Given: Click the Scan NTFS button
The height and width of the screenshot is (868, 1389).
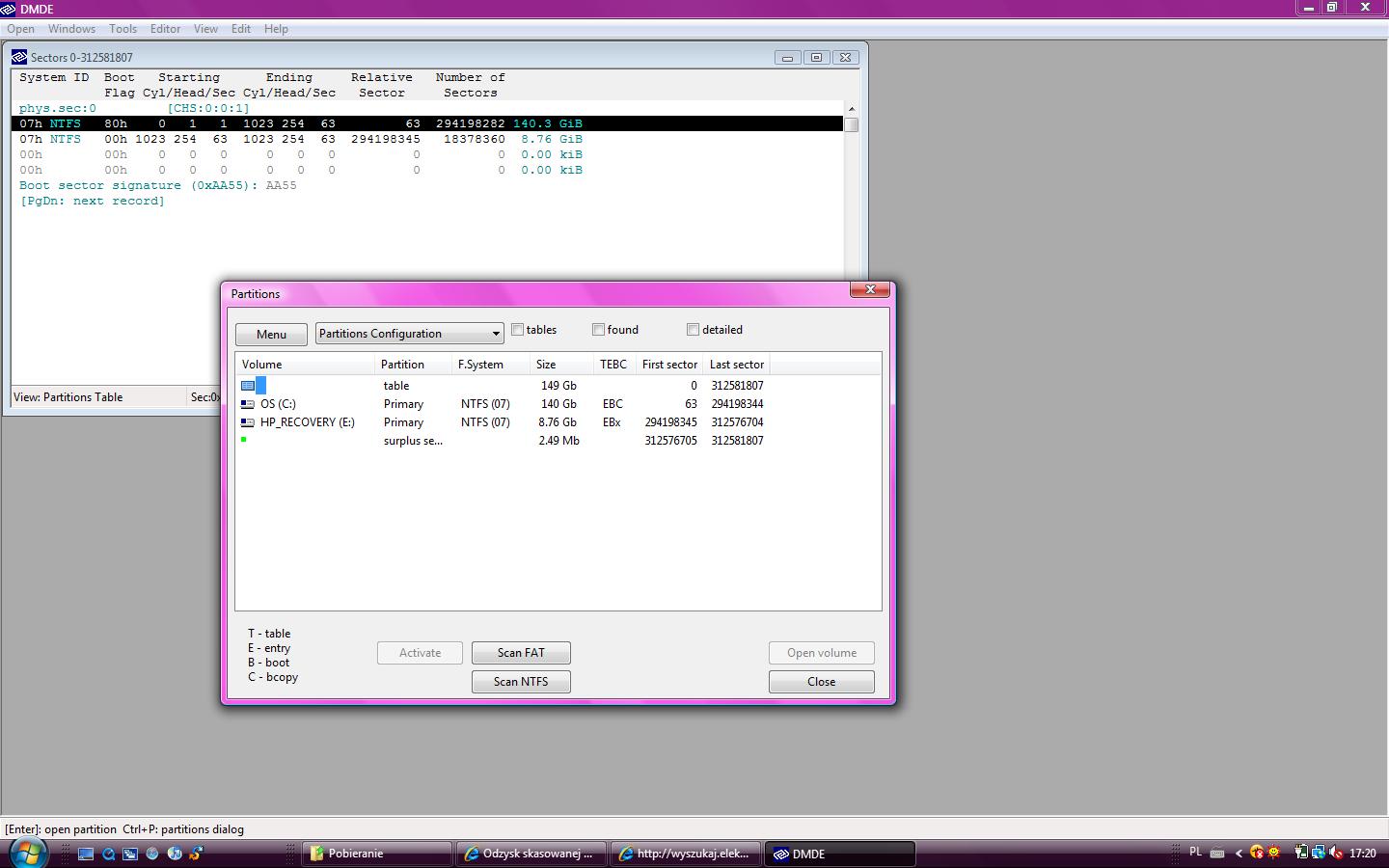Looking at the screenshot, I should (x=521, y=682).
